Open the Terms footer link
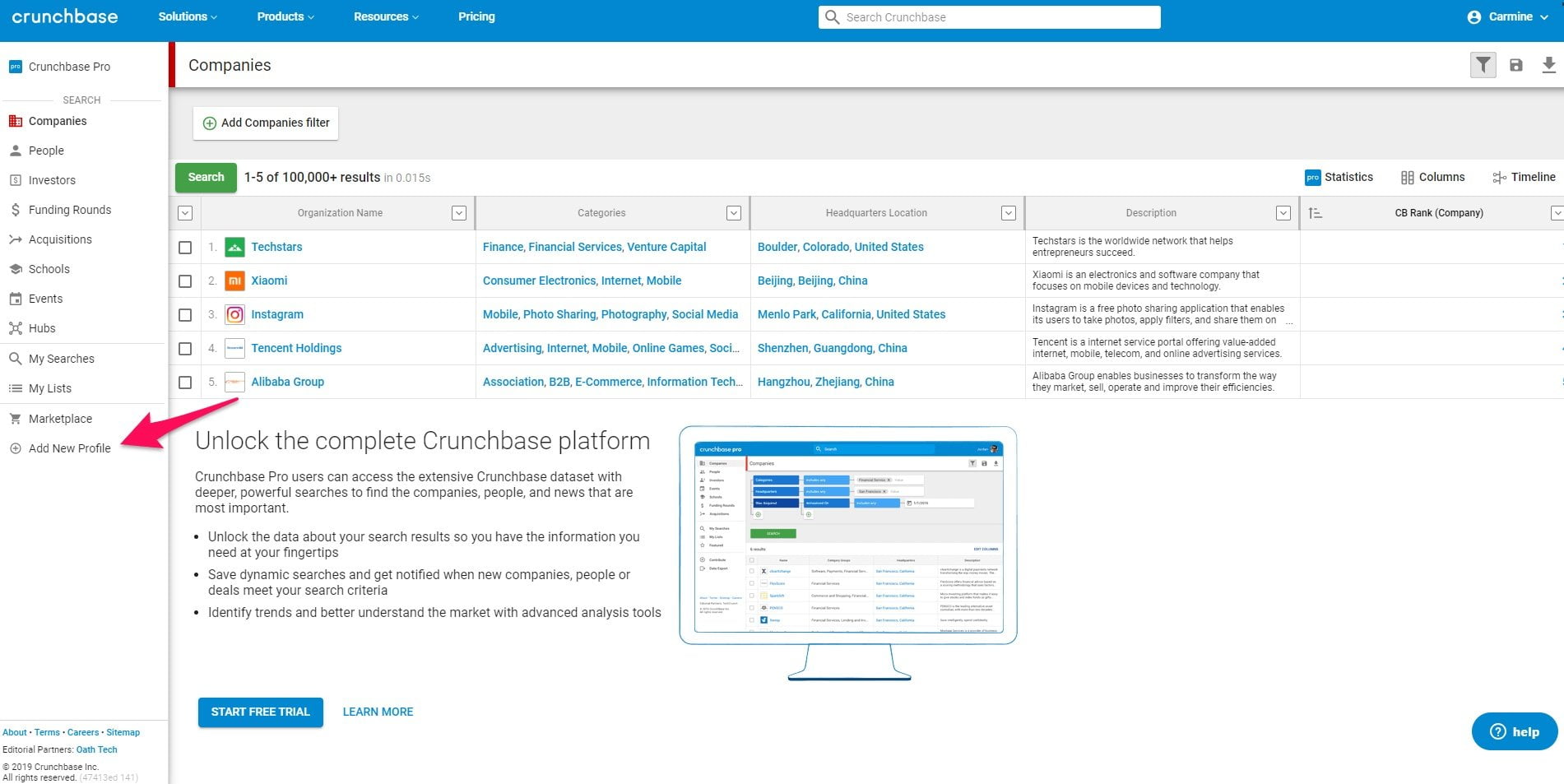The image size is (1564, 784). 47,732
